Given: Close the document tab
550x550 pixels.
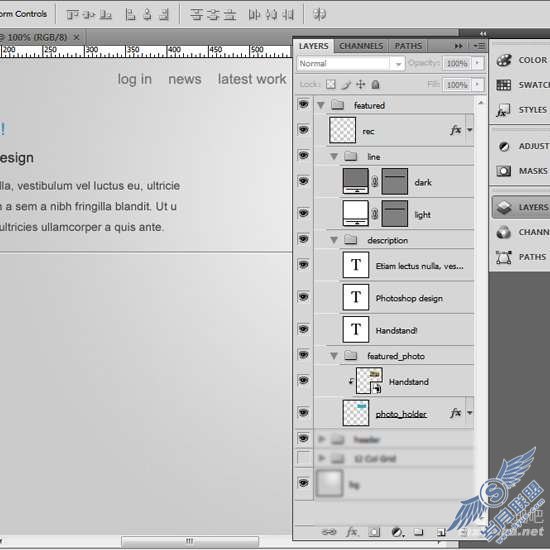Looking at the screenshot, I should click(x=76, y=37).
